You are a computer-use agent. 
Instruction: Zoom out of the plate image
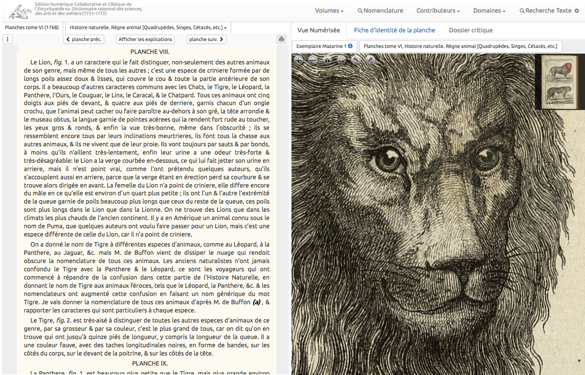(x=313, y=60)
